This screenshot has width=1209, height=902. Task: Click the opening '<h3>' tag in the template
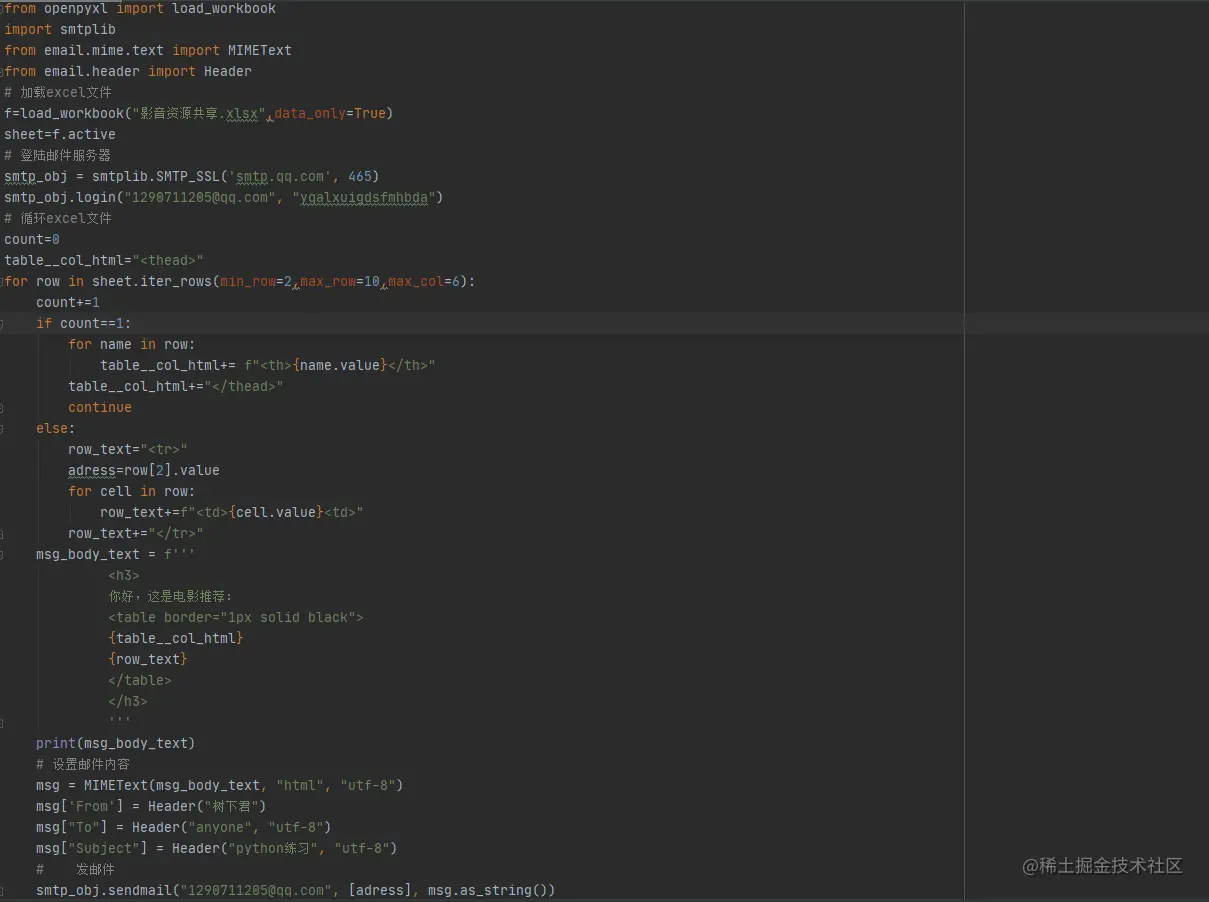point(124,575)
